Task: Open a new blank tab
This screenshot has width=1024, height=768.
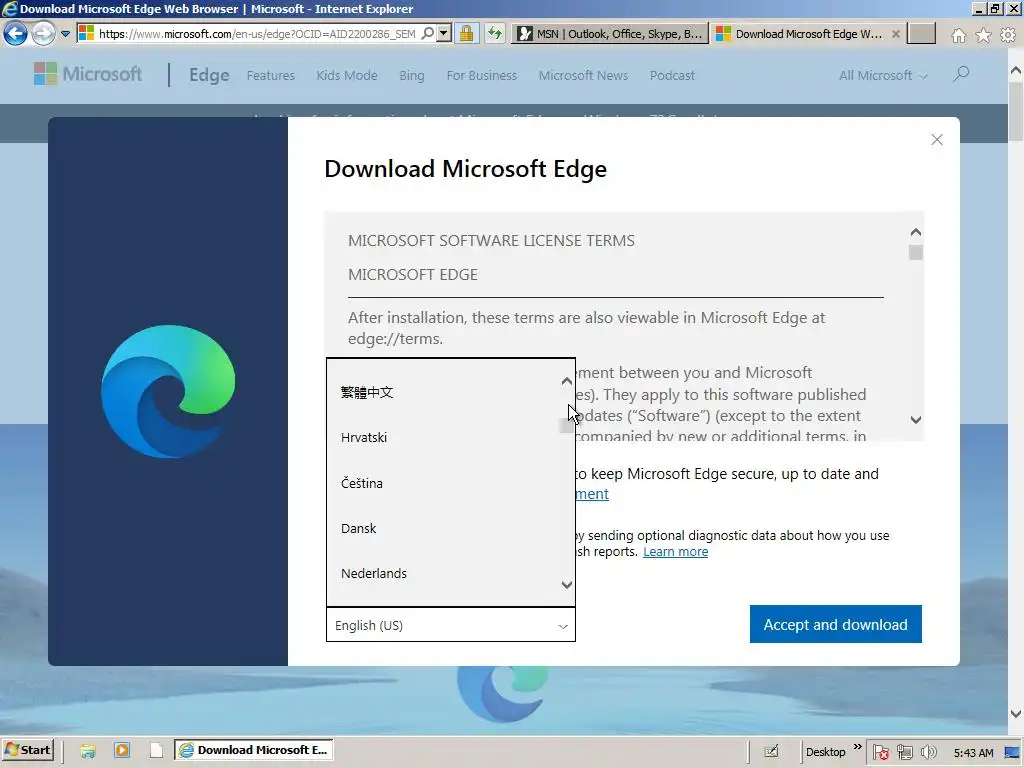Action: click(921, 34)
